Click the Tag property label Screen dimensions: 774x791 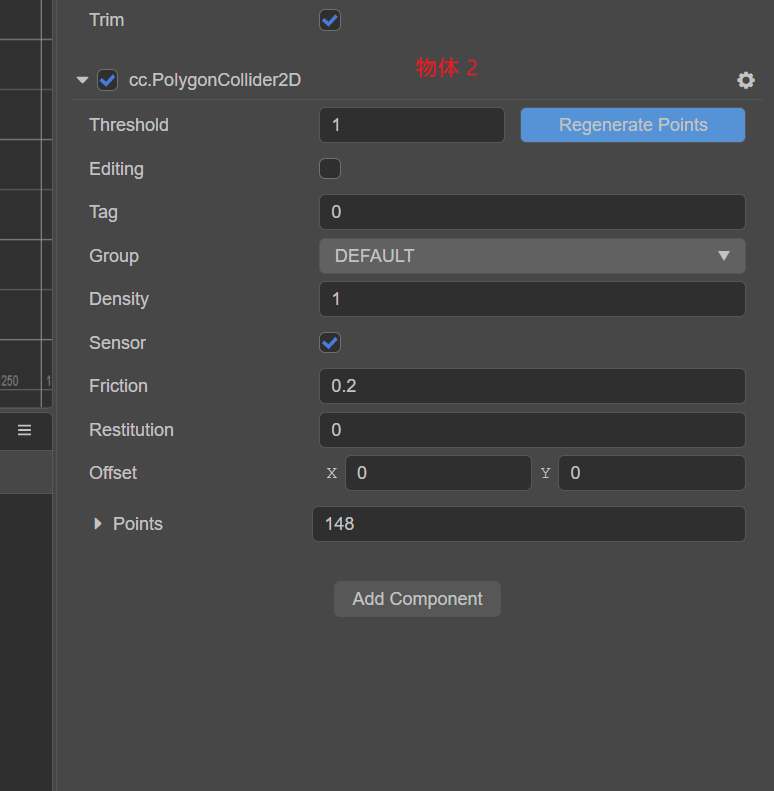pyautogui.click(x=103, y=212)
